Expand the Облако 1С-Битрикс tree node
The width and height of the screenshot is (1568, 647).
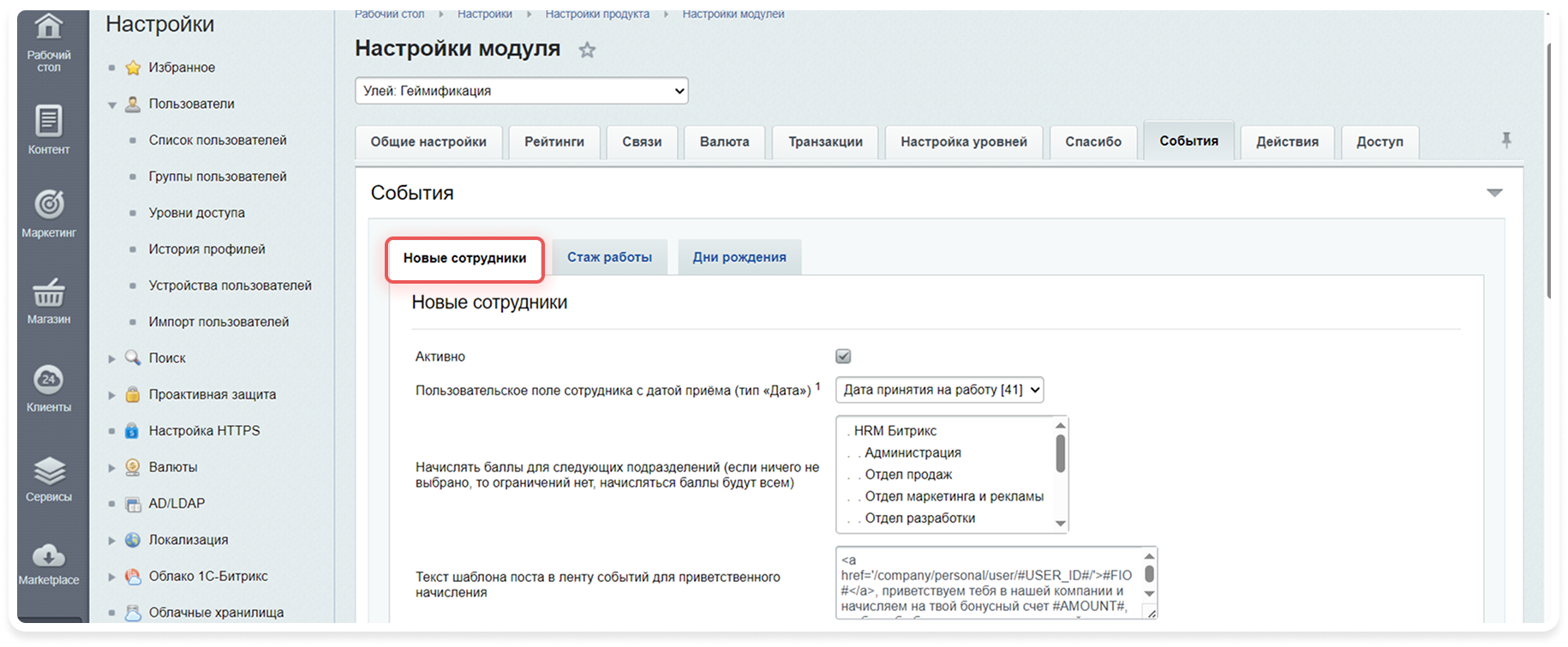(111, 577)
